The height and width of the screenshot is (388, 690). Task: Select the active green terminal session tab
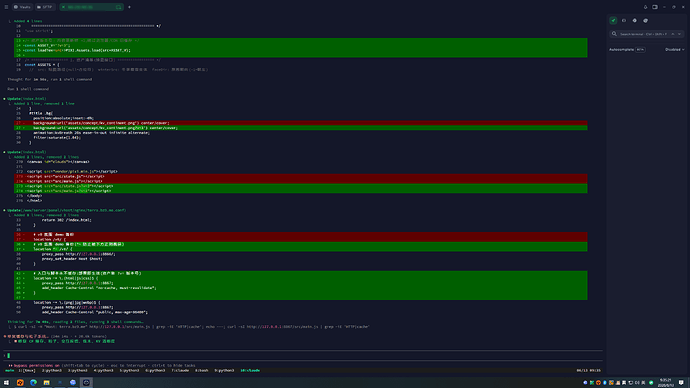tap(91, 7)
